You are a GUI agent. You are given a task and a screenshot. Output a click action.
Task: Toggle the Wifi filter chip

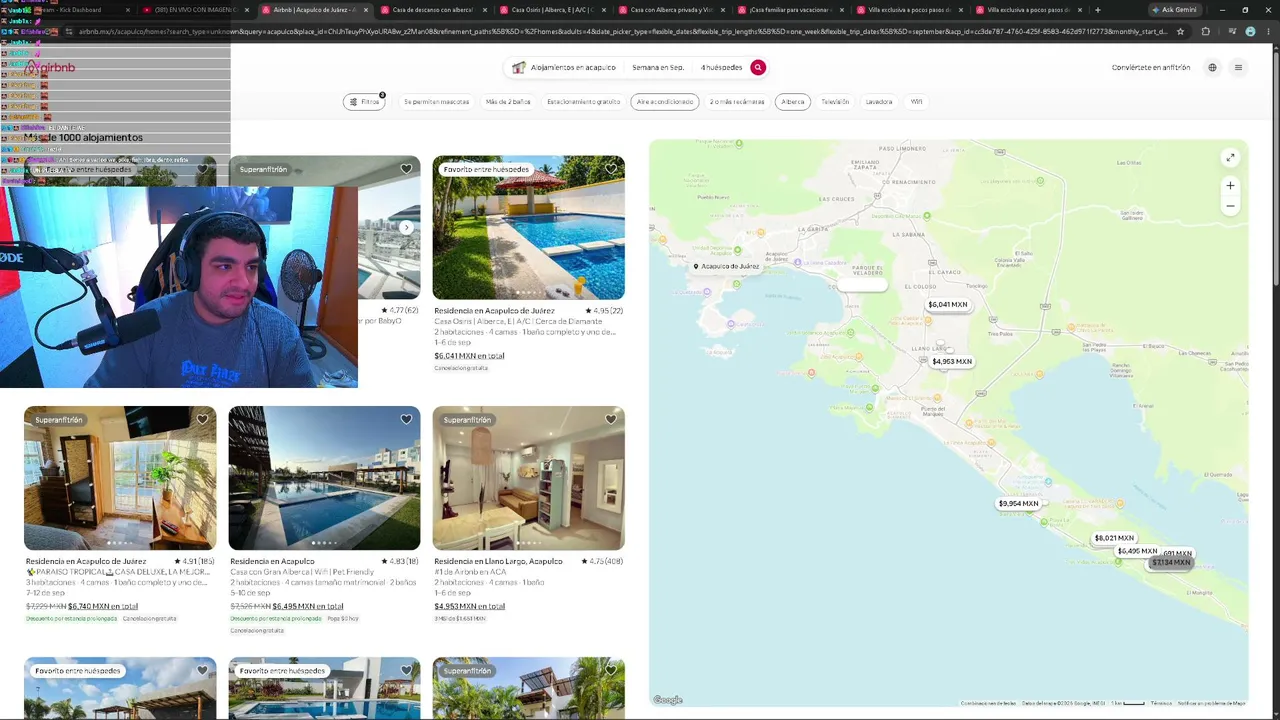coord(916,102)
